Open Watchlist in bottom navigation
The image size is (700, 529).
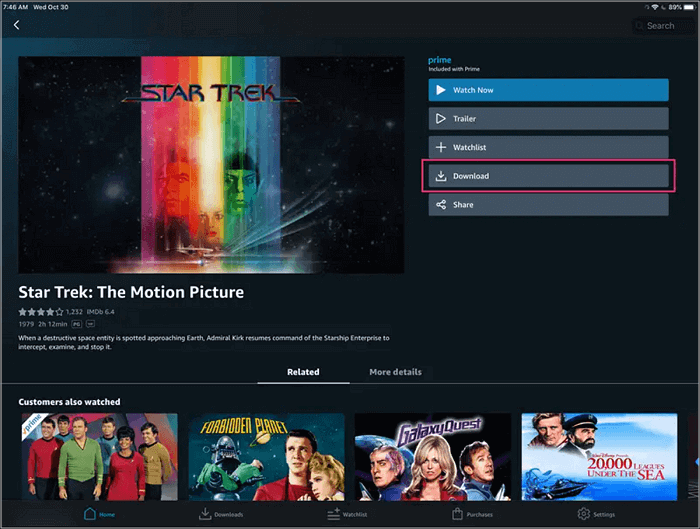pyautogui.click(x=347, y=514)
